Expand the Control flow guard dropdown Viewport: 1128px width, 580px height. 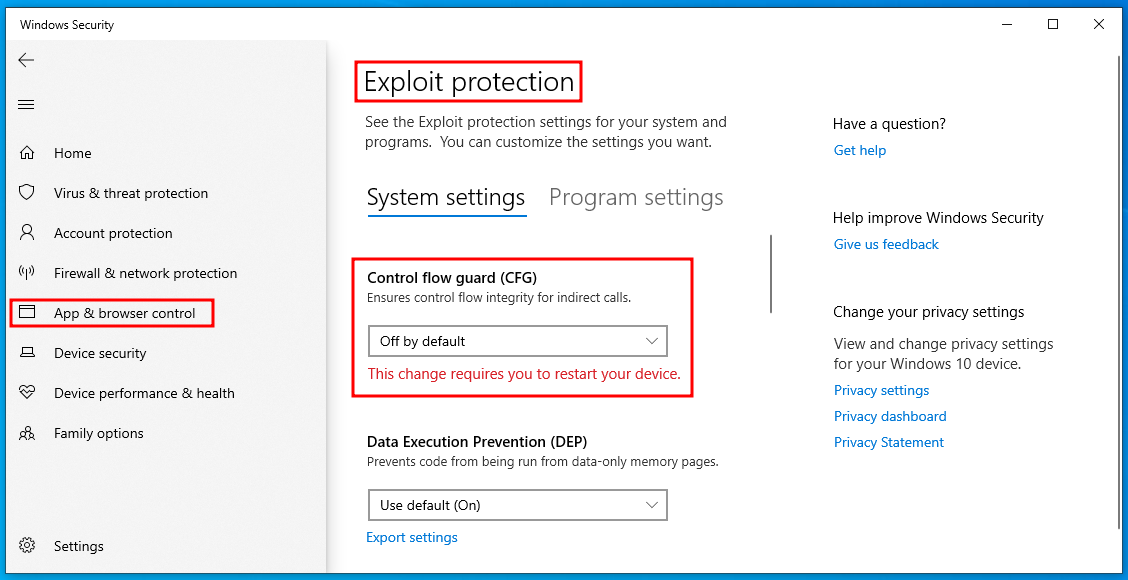(517, 341)
